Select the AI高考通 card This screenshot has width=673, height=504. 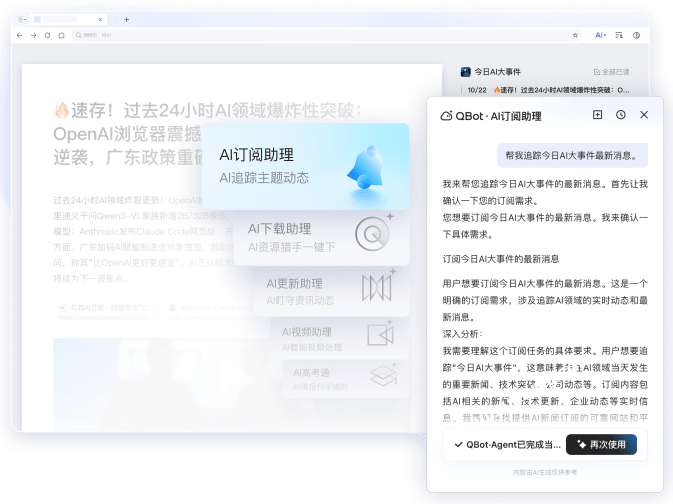tap(346, 379)
